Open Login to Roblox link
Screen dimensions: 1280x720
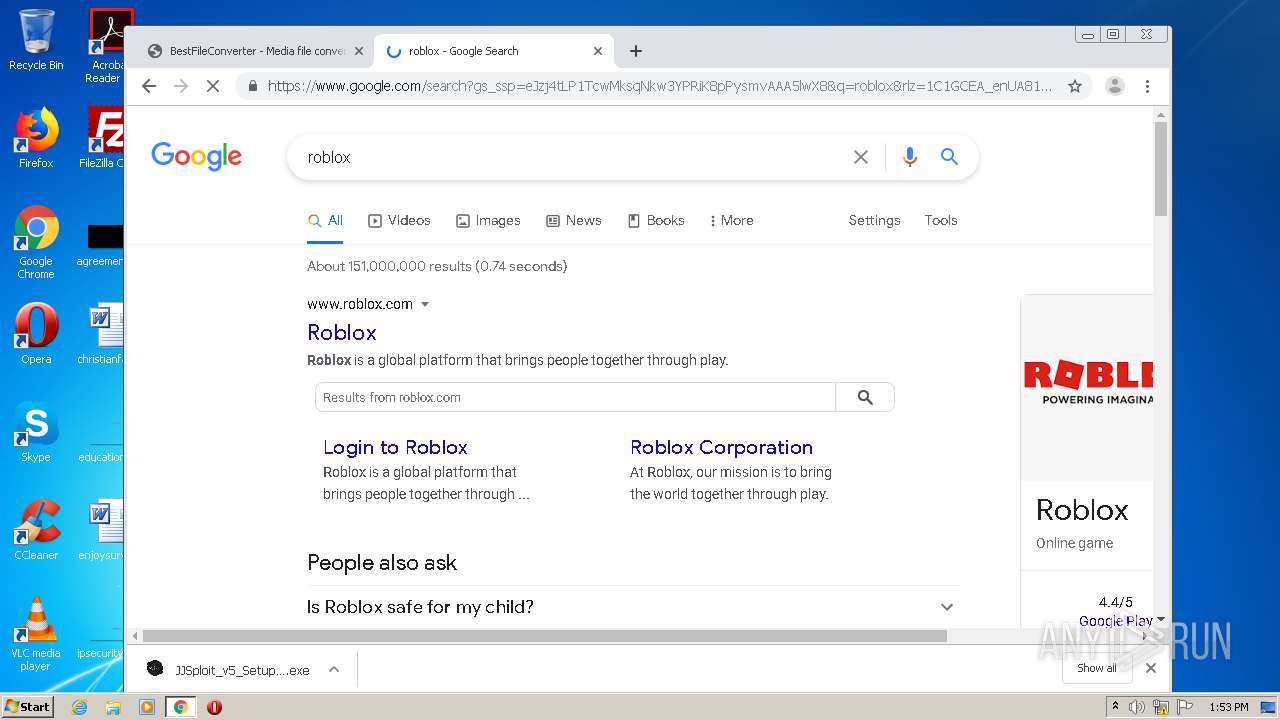(x=395, y=447)
